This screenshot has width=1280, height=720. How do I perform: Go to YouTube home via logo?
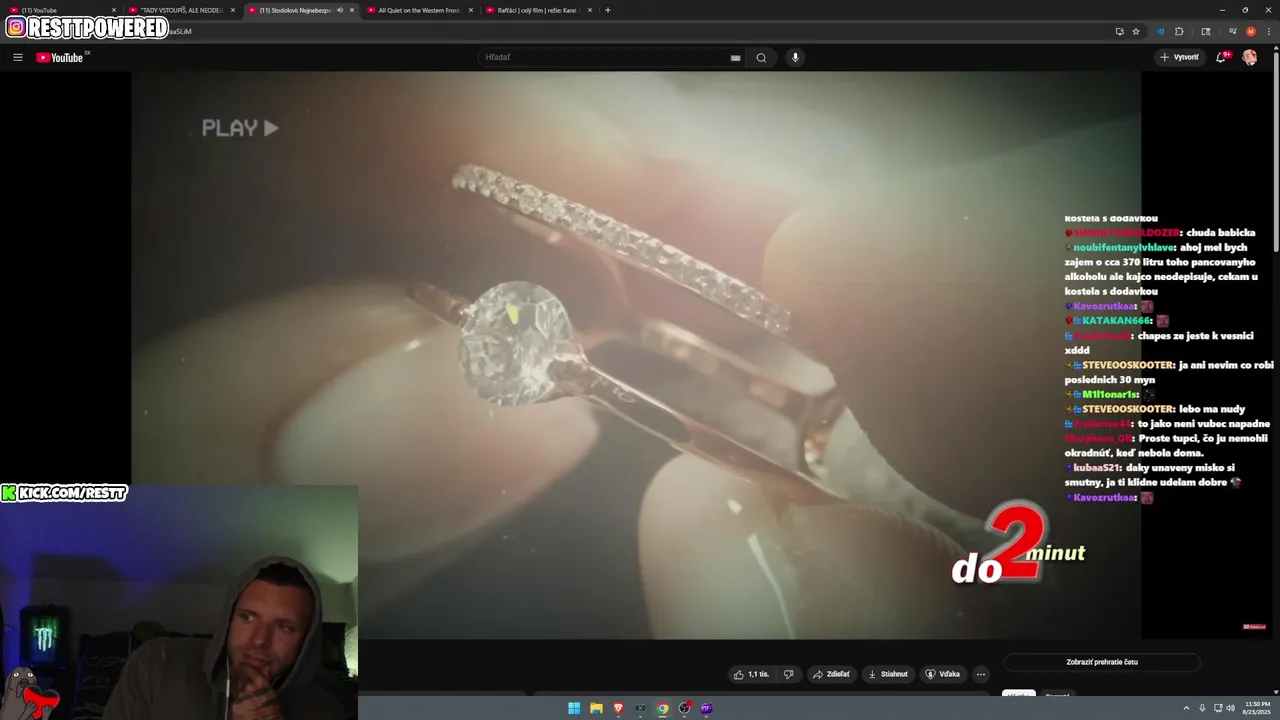(x=60, y=57)
